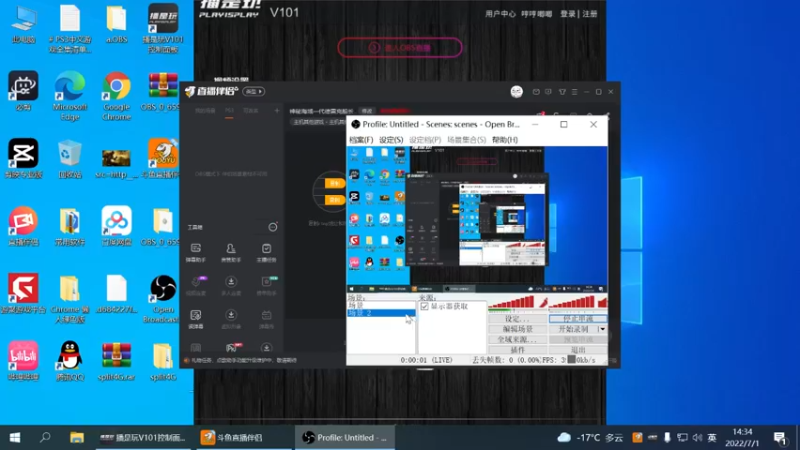Viewport: 800px width, 450px height.
Task: Expand the 开始录制 dropdown arrow in OBS
Action: pos(603,329)
